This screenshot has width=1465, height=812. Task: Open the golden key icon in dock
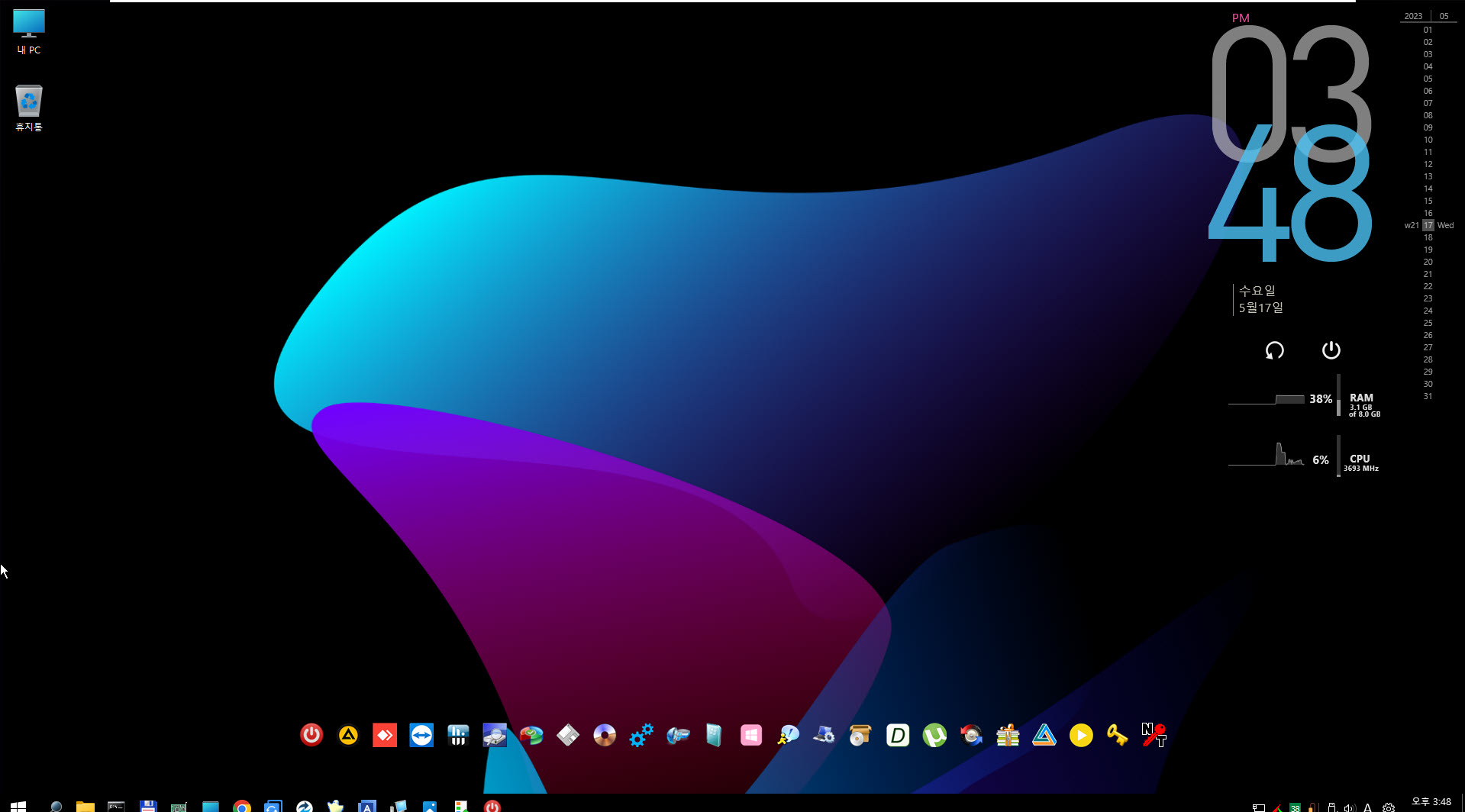(x=1118, y=735)
